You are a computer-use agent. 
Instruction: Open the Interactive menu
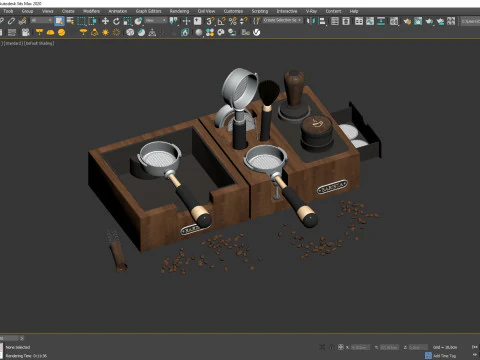point(287,11)
